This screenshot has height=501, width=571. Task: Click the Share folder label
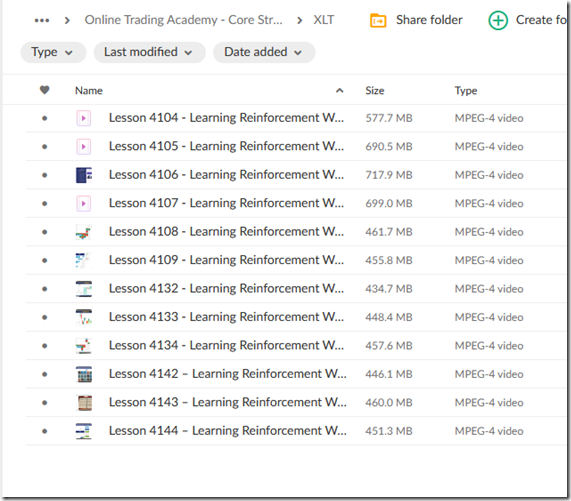pos(429,20)
